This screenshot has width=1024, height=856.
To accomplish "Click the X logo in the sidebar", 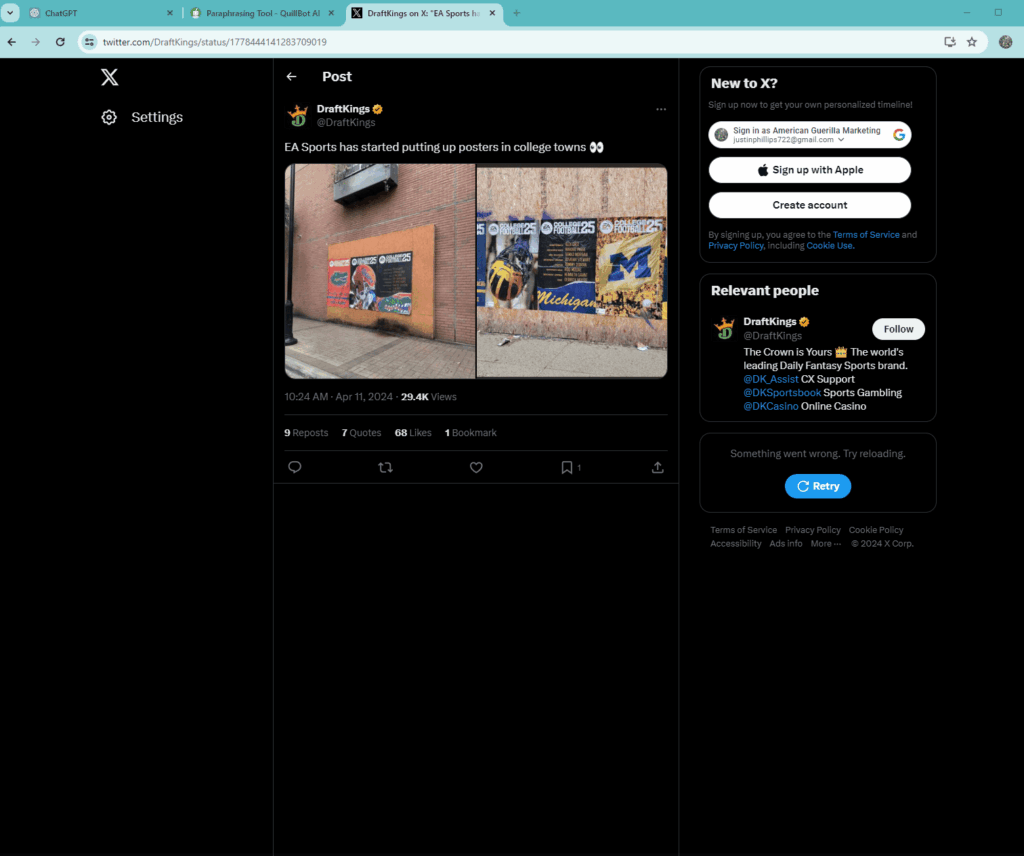I will [x=110, y=78].
